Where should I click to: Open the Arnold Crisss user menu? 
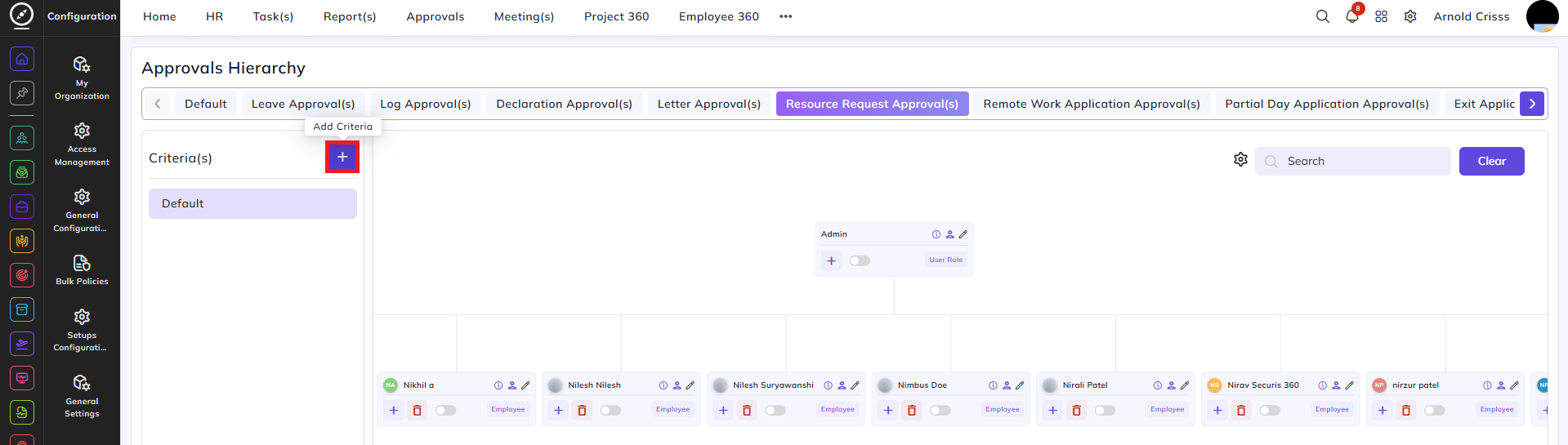(1472, 16)
